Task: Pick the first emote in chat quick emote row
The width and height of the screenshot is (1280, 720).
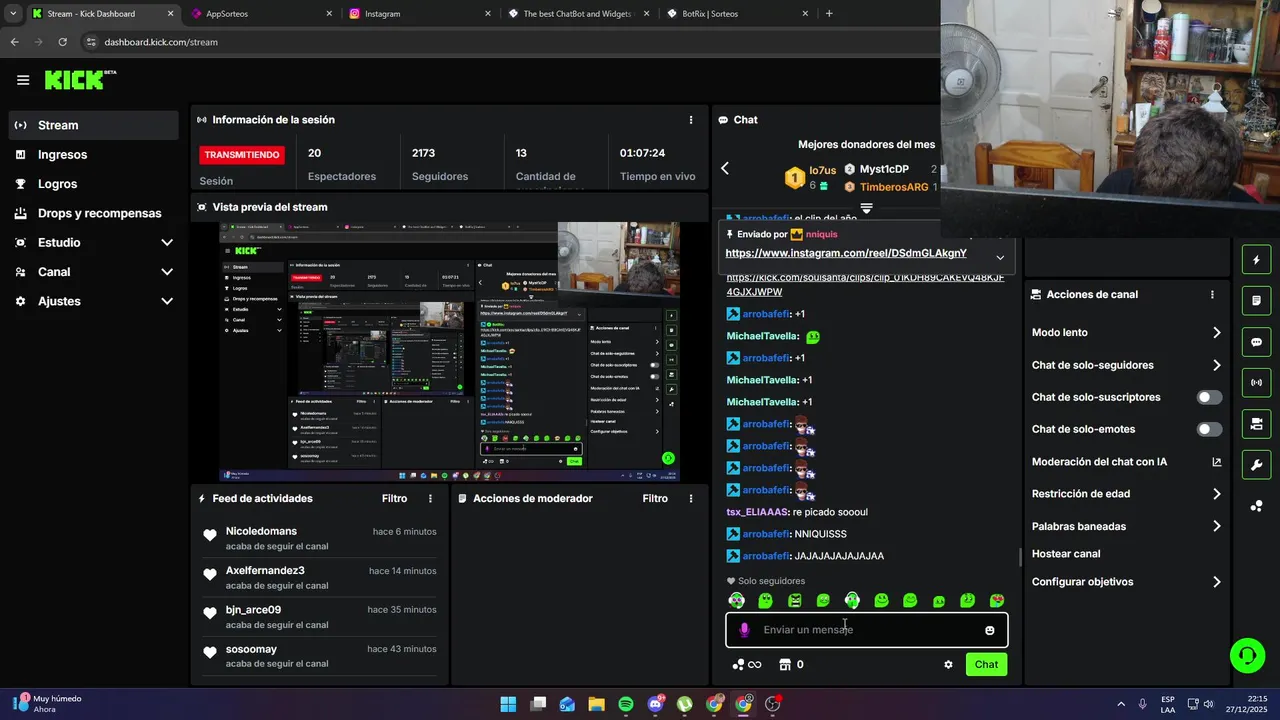Action: 737,601
